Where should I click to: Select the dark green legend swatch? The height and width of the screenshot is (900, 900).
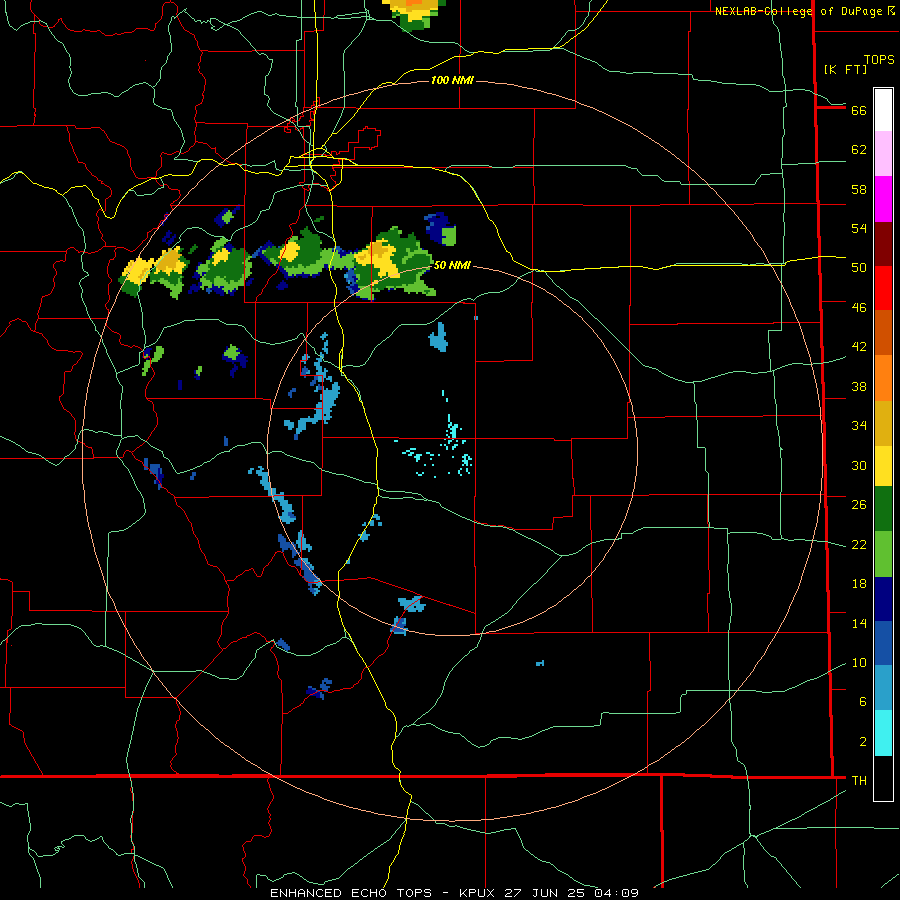(x=883, y=509)
